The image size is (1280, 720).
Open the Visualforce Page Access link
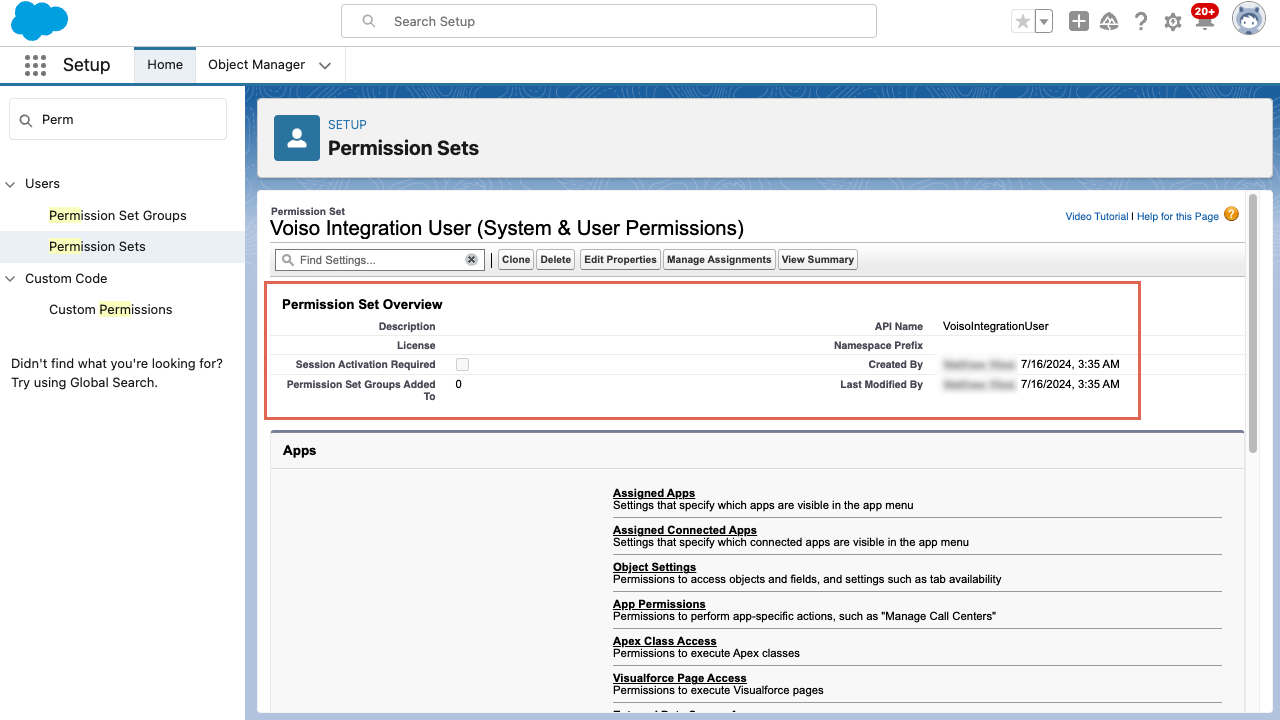tap(680, 679)
